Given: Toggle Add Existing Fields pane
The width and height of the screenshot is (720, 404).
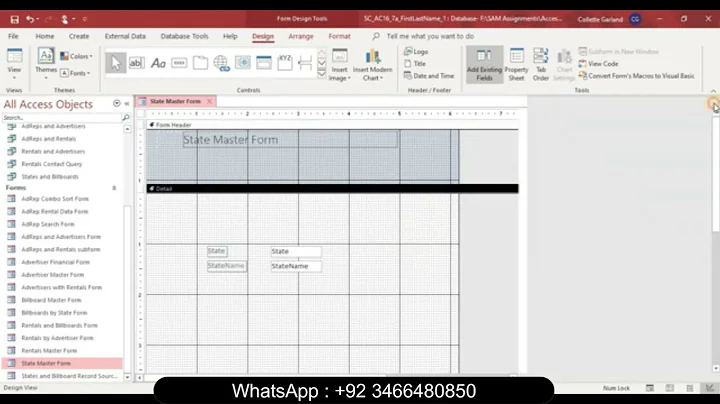Looking at the screenshot, I should (484, 65).
